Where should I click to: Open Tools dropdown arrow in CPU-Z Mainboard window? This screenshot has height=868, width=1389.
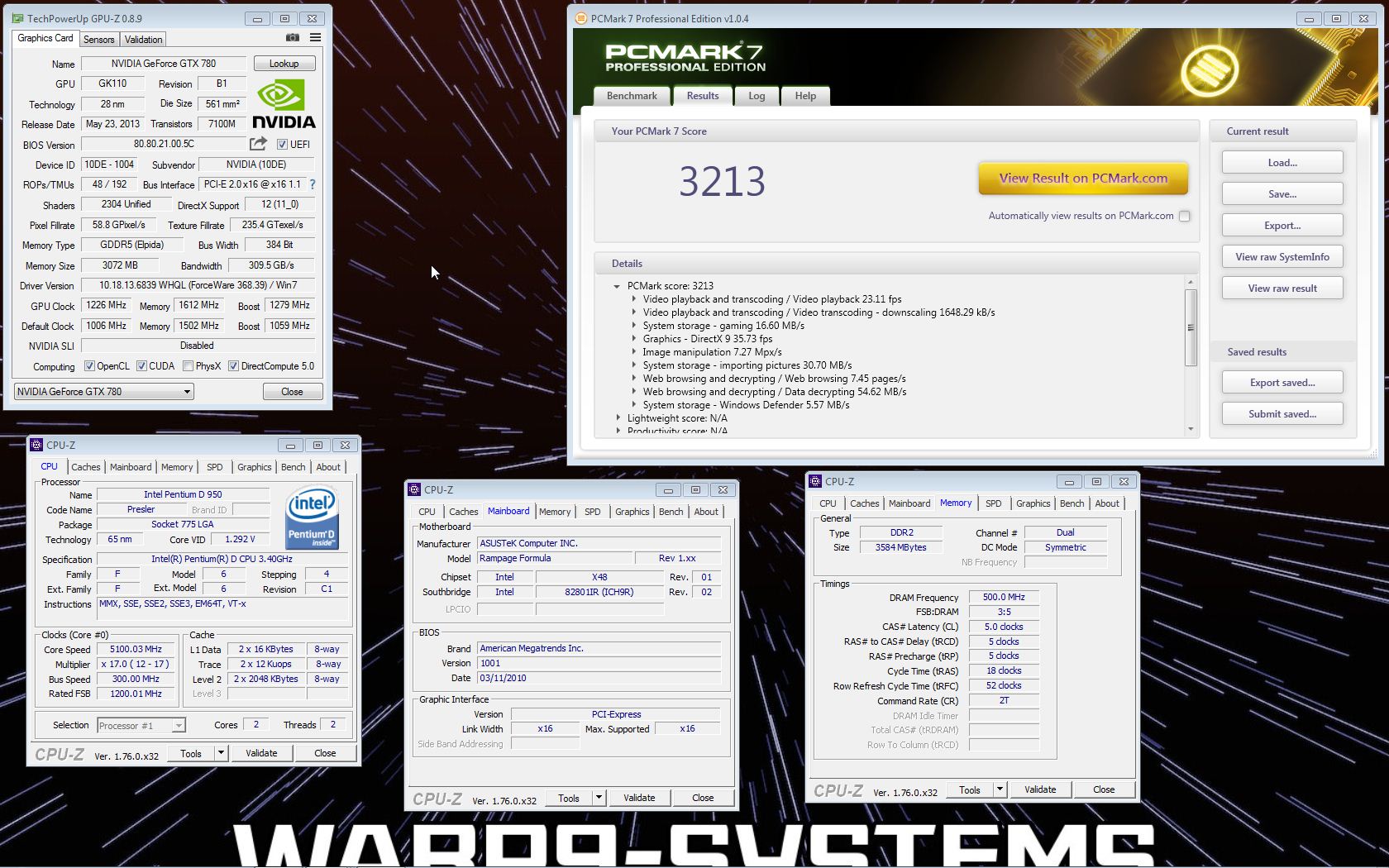point(599,798)
